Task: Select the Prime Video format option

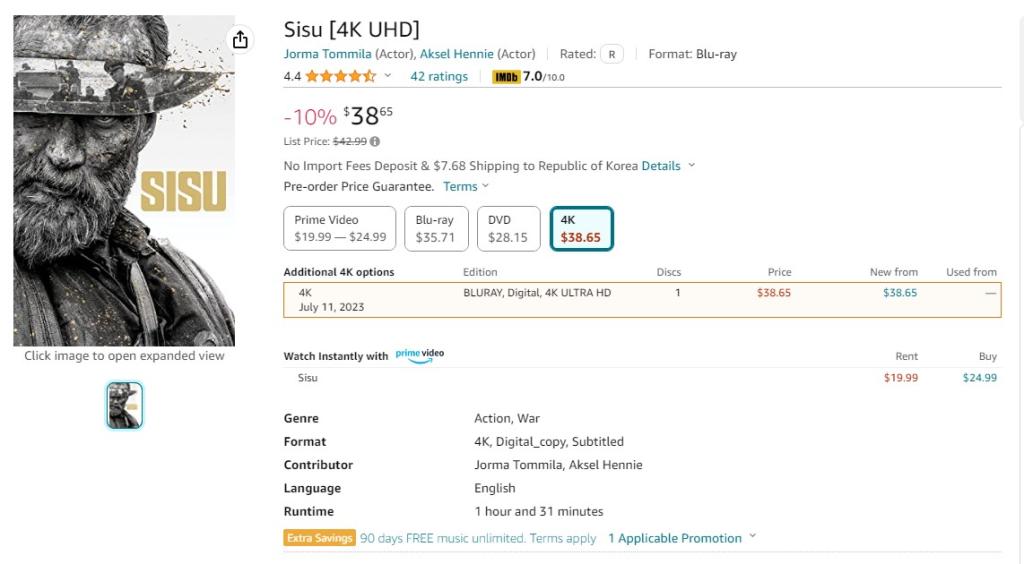Action: coord(340,228)
